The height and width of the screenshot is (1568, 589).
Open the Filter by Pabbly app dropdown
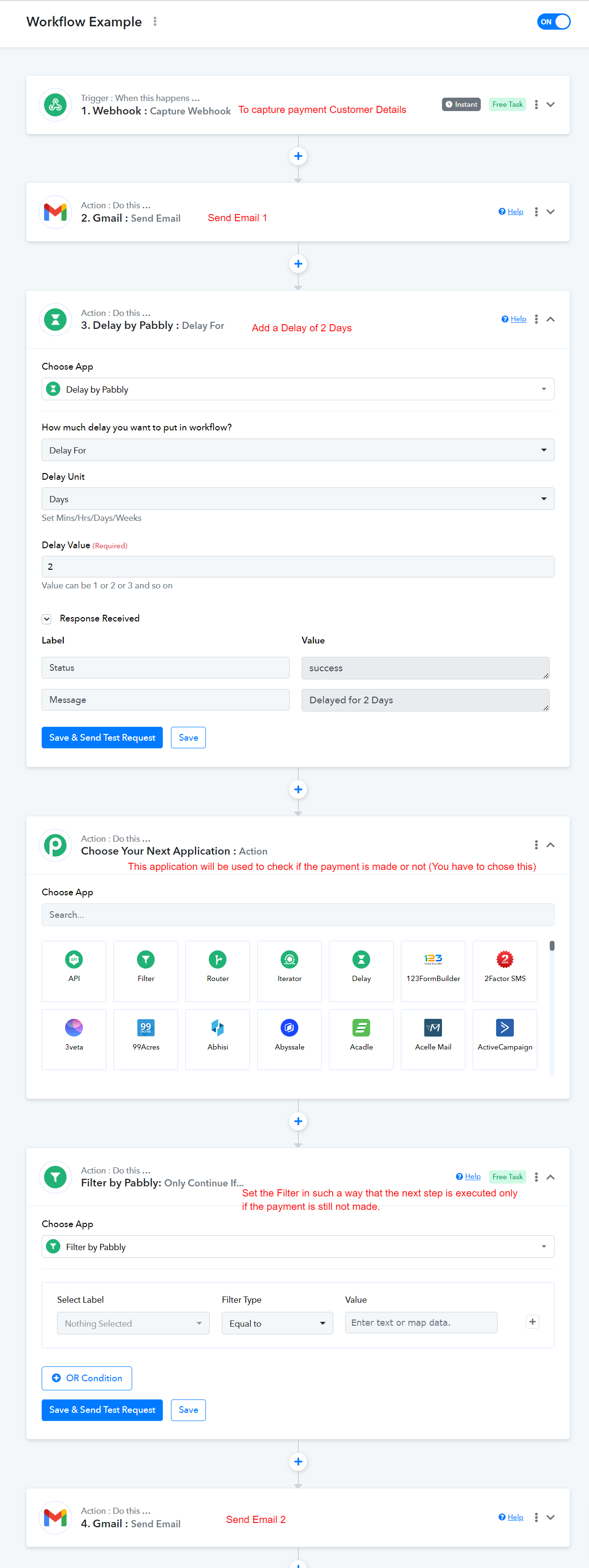(298, 1247)
